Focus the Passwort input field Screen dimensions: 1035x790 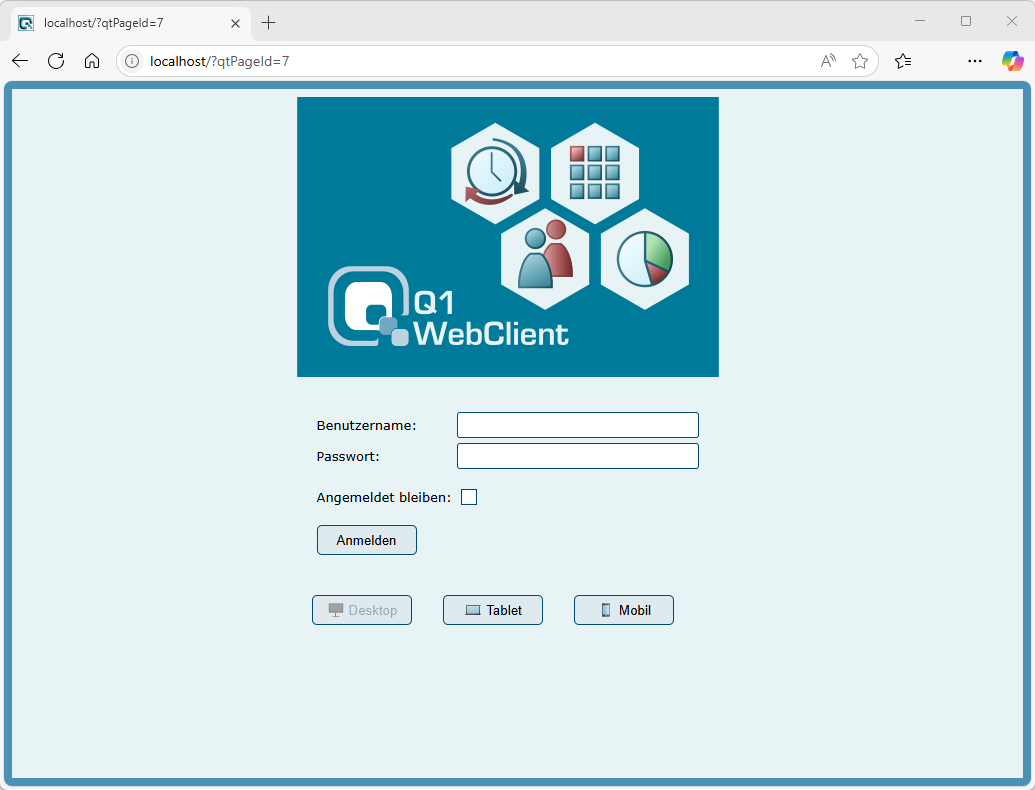click(578, 456)
